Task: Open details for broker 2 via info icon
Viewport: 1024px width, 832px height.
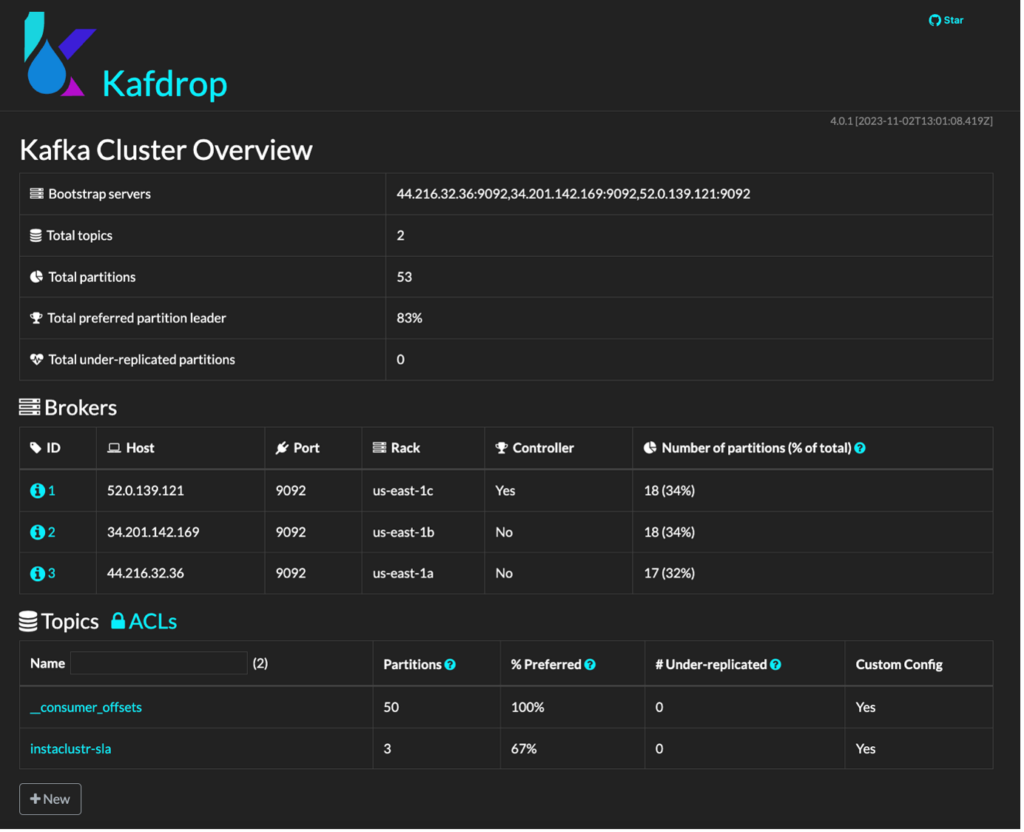Action: point(38,532)
